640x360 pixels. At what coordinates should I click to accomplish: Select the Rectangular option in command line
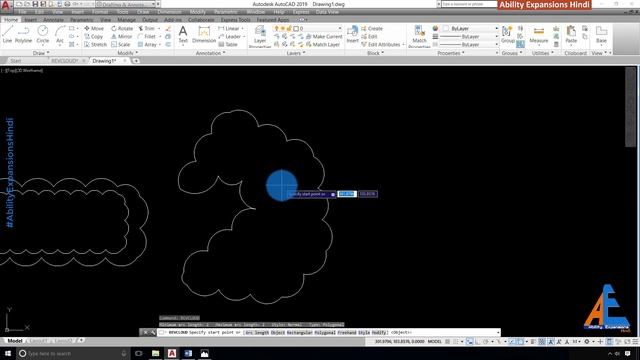pos(300,333)
